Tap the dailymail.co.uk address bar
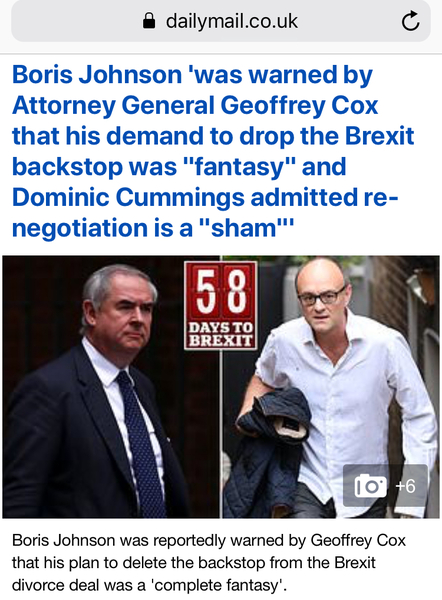The width and height of the screenshot is (442, 600). point(221,21)
